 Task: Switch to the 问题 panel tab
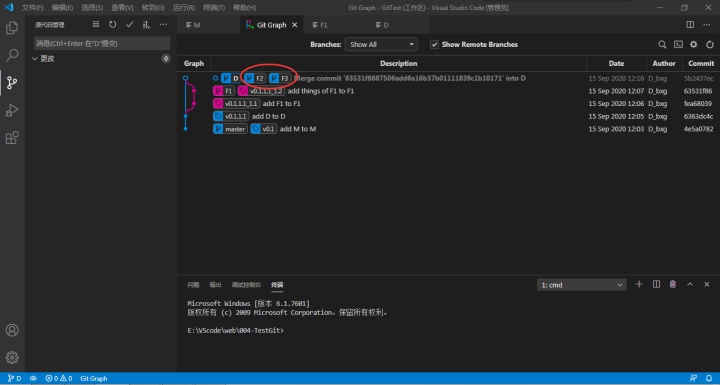(x=193, y=285)
